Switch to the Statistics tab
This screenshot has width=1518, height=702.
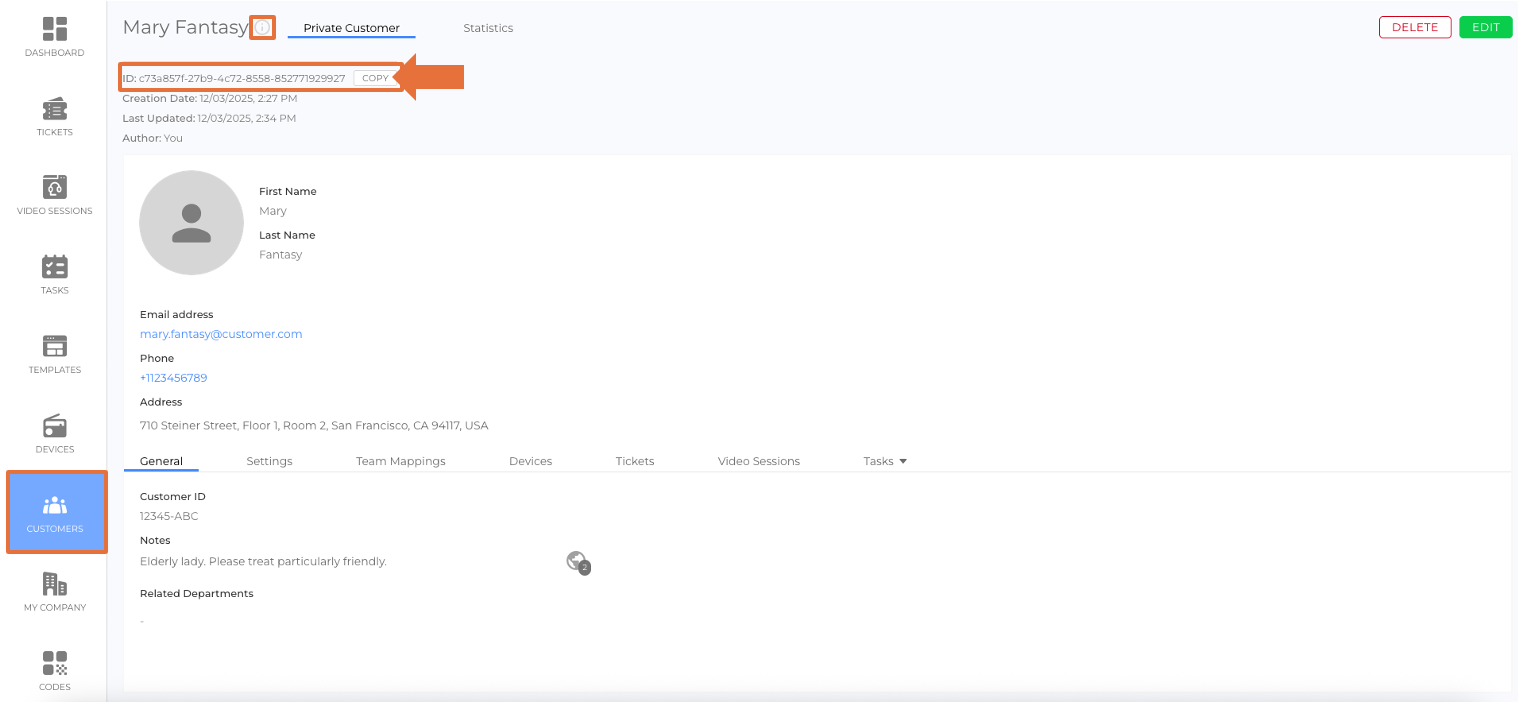point(488,28)
